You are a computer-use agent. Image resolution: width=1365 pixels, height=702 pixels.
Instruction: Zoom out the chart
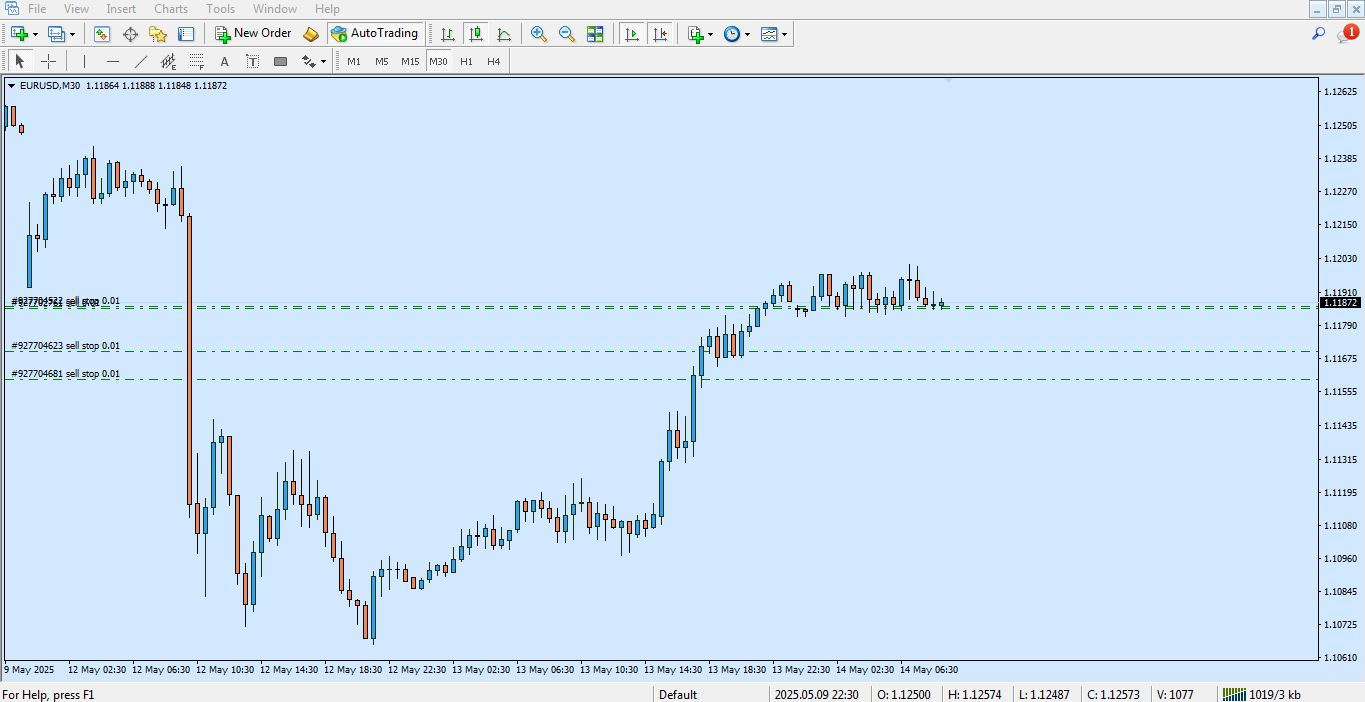coord(567,34)
